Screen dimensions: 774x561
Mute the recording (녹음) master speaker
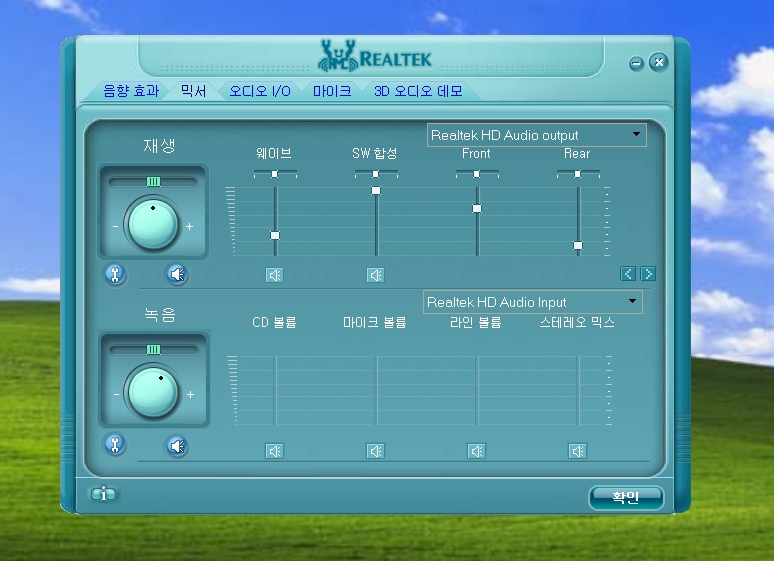point(177,446)
